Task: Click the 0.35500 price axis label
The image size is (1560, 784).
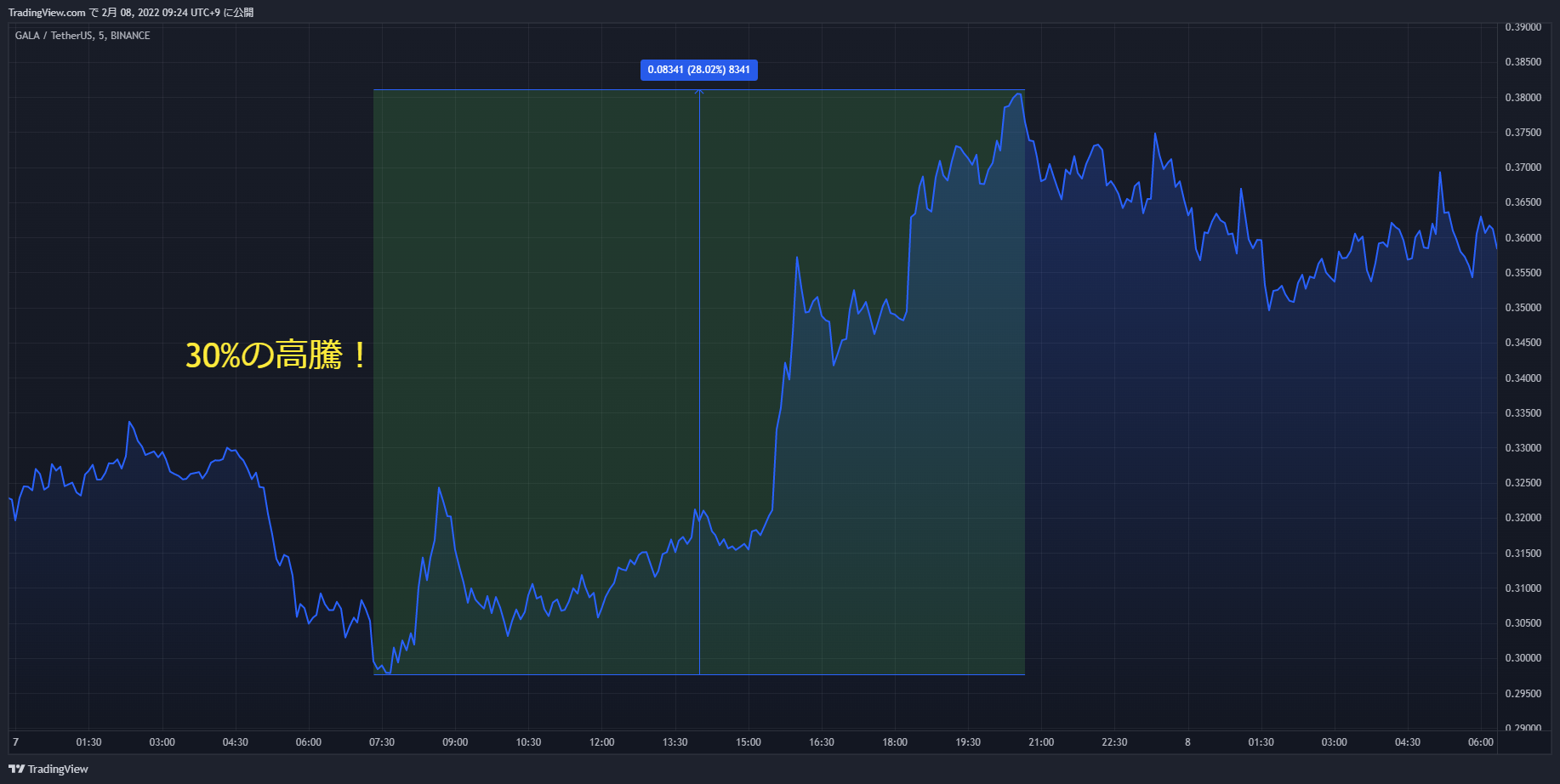Action: [x=1523, y=273]
